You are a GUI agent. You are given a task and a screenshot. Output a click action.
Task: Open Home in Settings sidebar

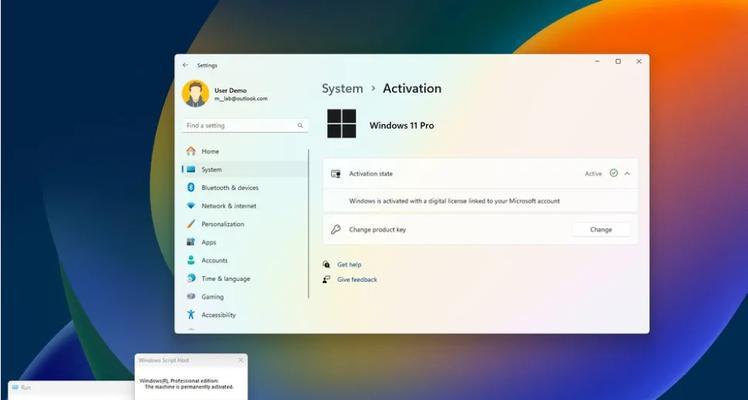pyautogui.click(x=245, y=151)
